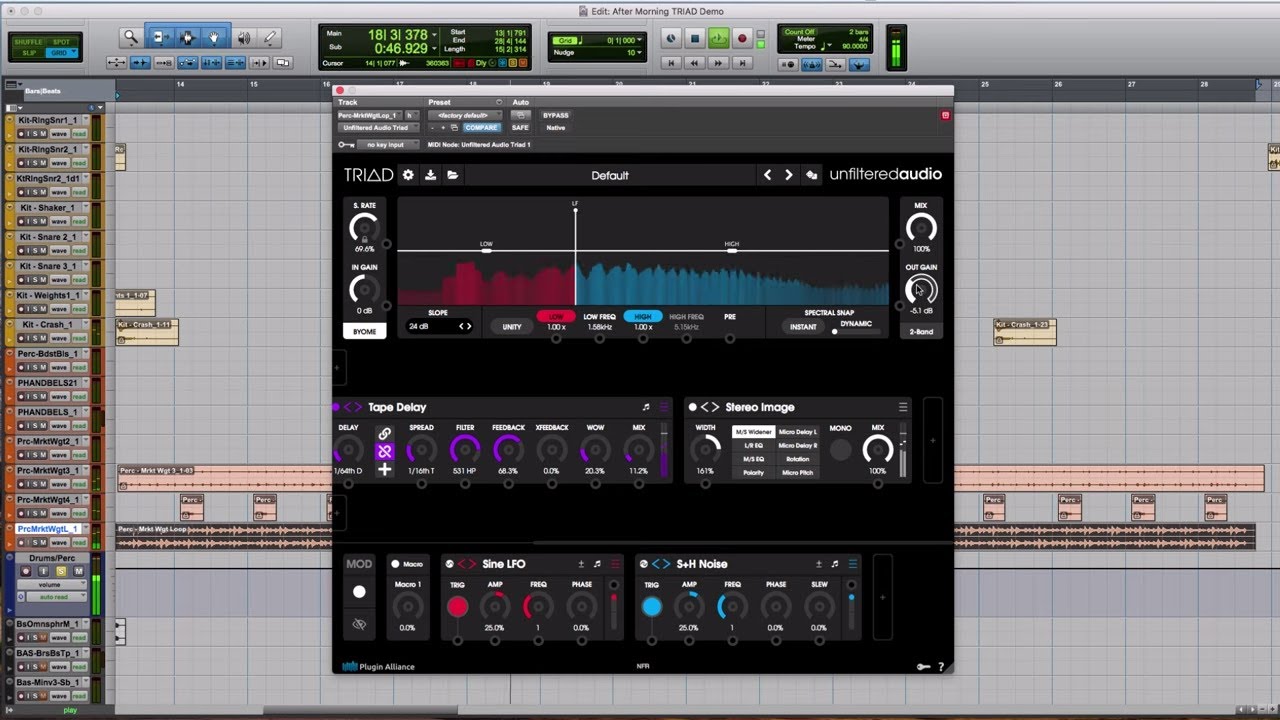Click the Tape Delay link icon

tap(384, 434)
